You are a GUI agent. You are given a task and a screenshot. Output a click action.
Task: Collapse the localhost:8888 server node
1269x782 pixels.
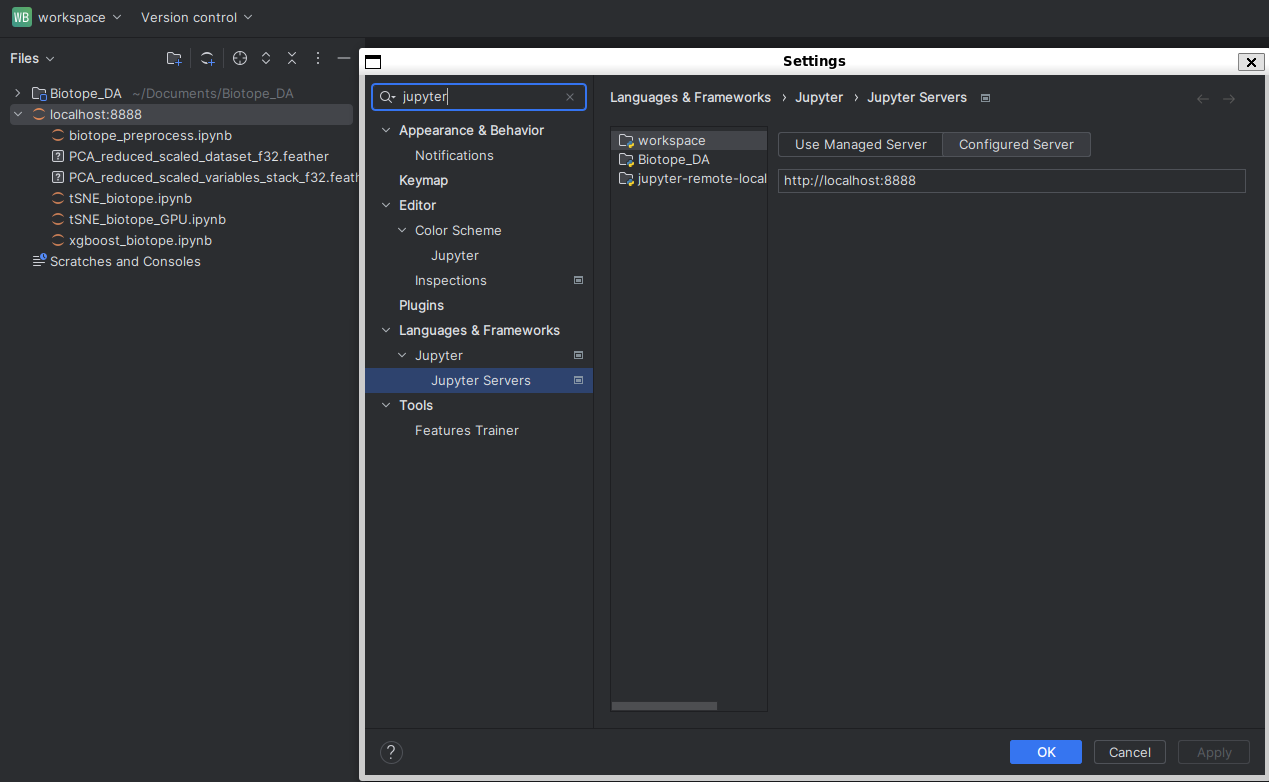(18, 114)
